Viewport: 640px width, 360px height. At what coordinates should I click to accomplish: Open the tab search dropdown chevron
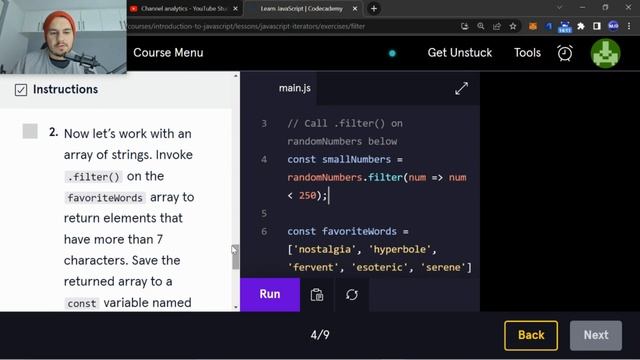tap(560, 8)
